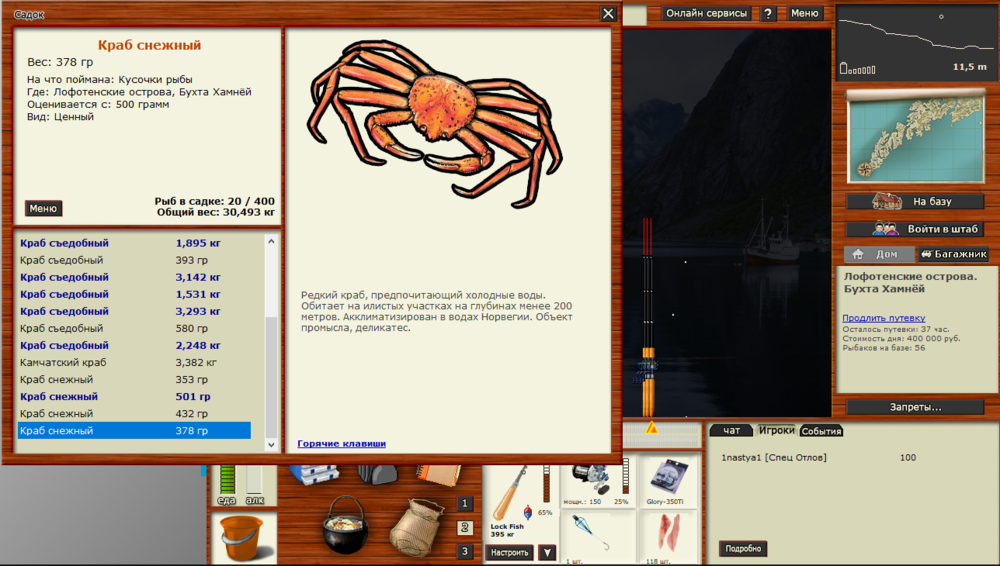Select Краб съедобный 580 гр row
Screen dimensions: 1000x566
pyautogui.click(x=134, y=328)
